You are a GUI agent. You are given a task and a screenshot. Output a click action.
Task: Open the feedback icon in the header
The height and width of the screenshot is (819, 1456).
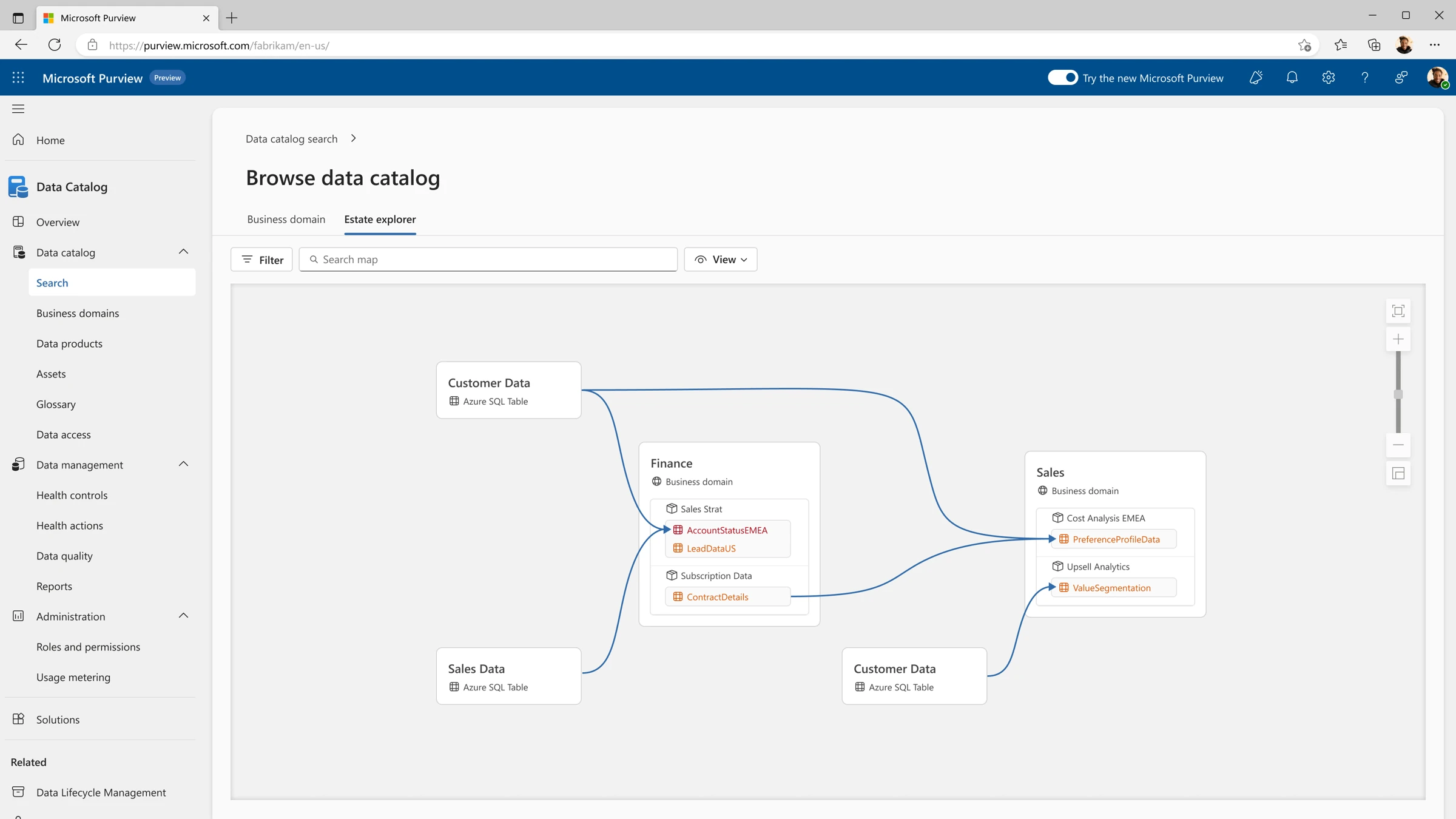1401,78
